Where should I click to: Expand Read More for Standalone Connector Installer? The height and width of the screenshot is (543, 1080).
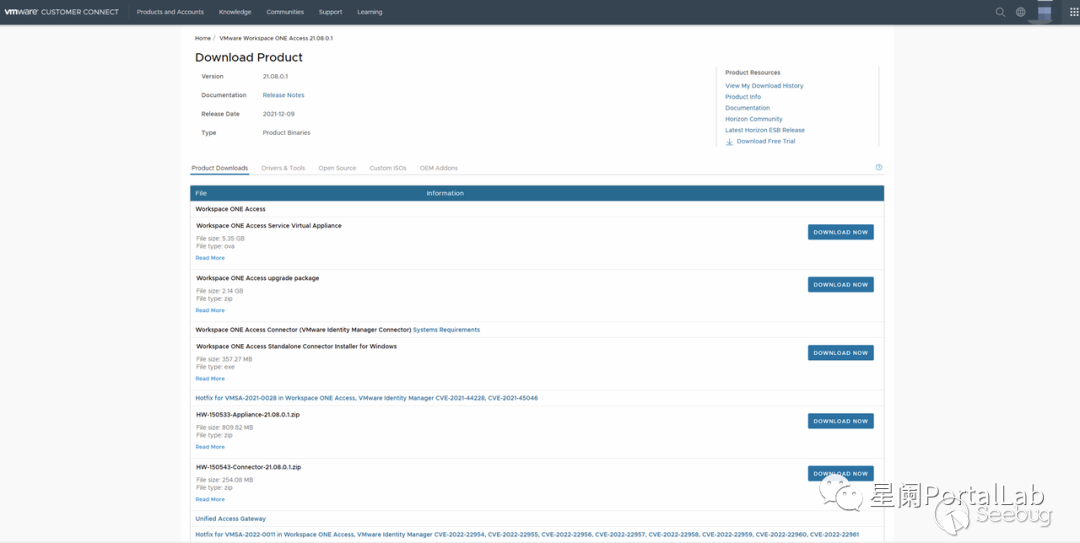click(x=210, y=378)
